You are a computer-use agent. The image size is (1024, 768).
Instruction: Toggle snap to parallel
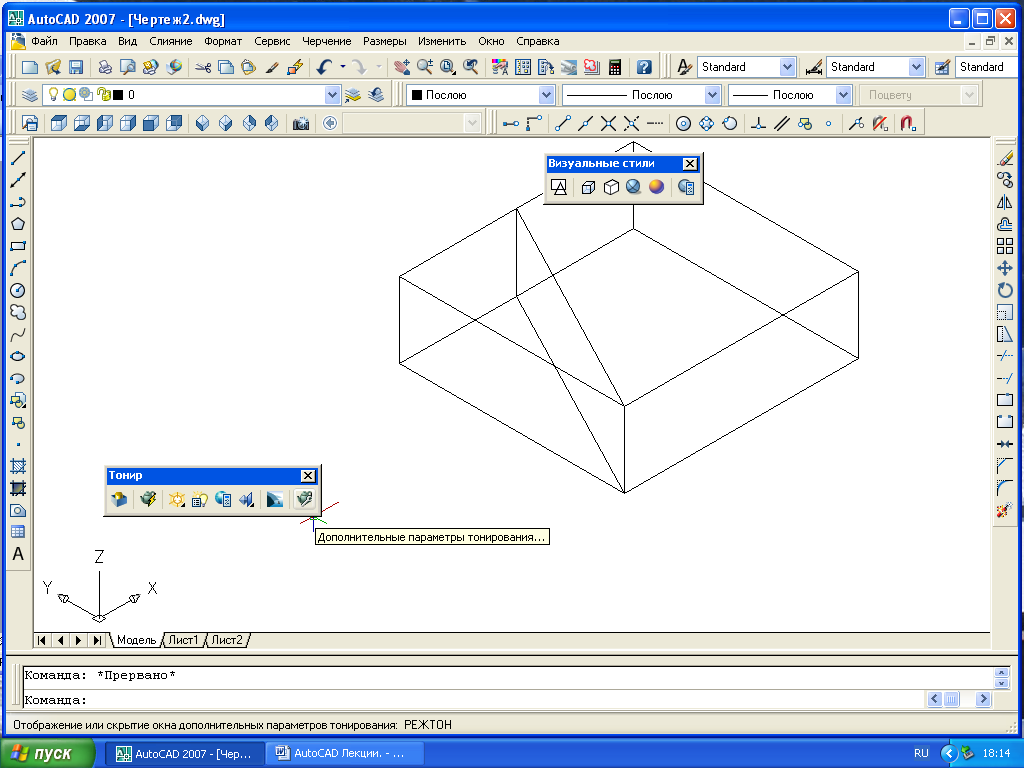point(782,123)
